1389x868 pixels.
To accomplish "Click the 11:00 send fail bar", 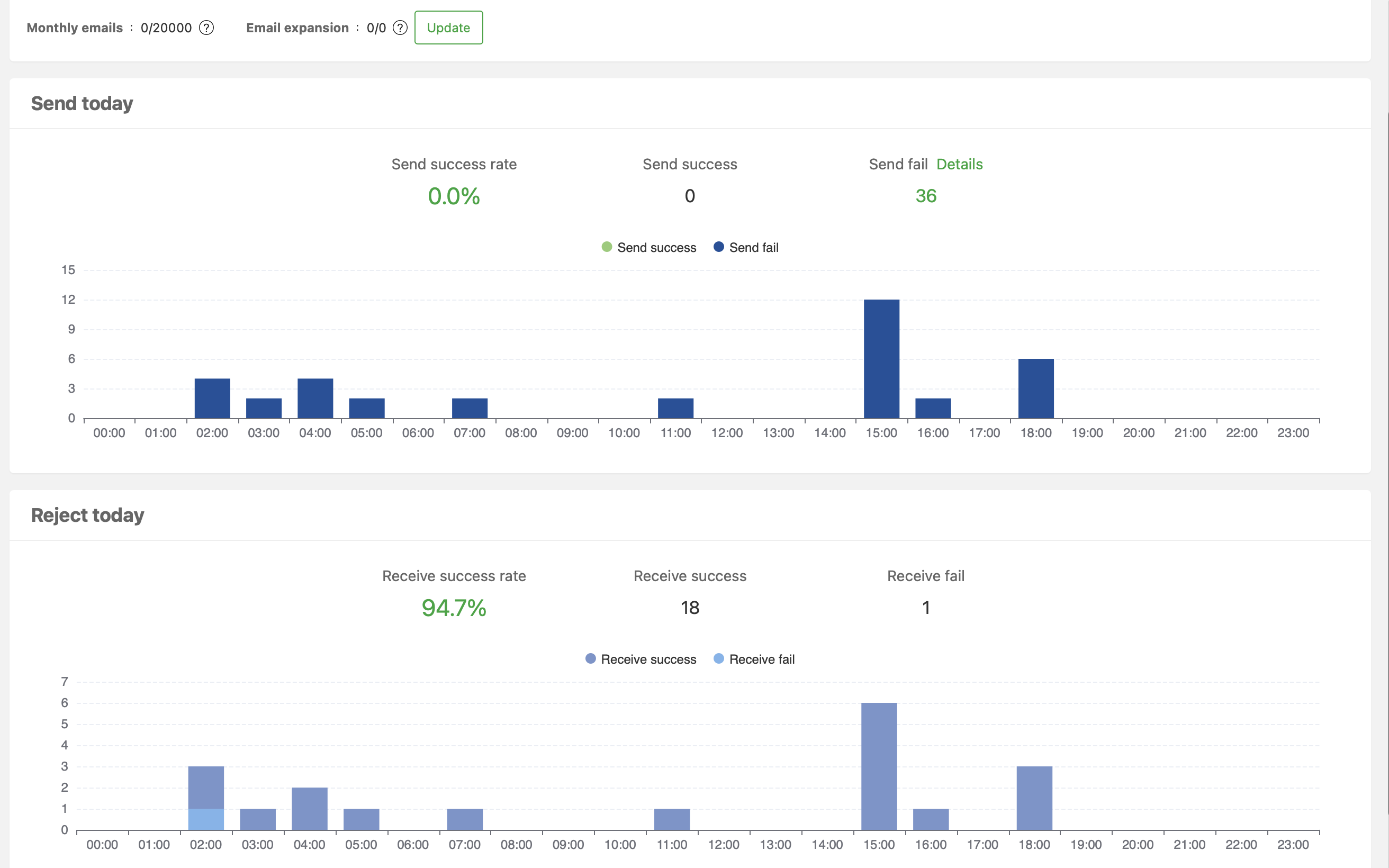I will pyautogui.click(x=675, y=408).
